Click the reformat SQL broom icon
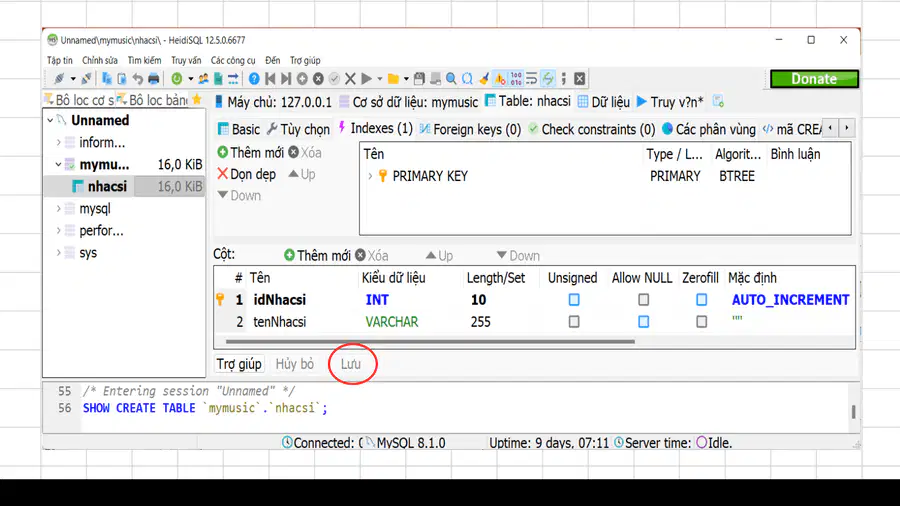This screenshot has height=506, width=900. tap(484, 79)
